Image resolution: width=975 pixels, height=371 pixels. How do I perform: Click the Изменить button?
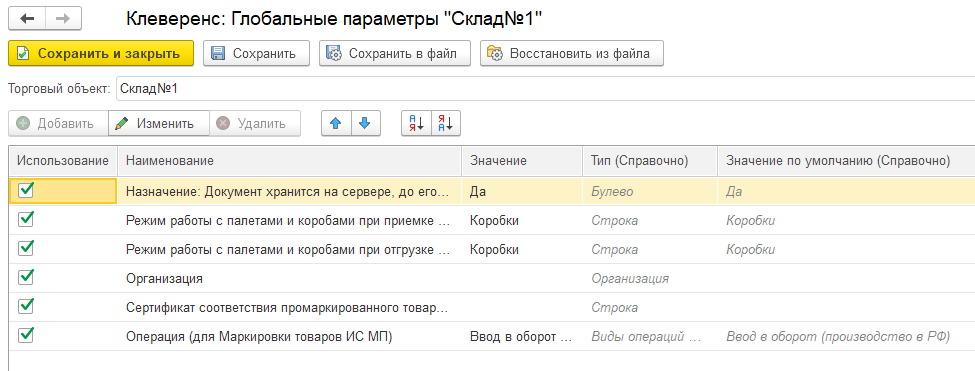(159, 124)
